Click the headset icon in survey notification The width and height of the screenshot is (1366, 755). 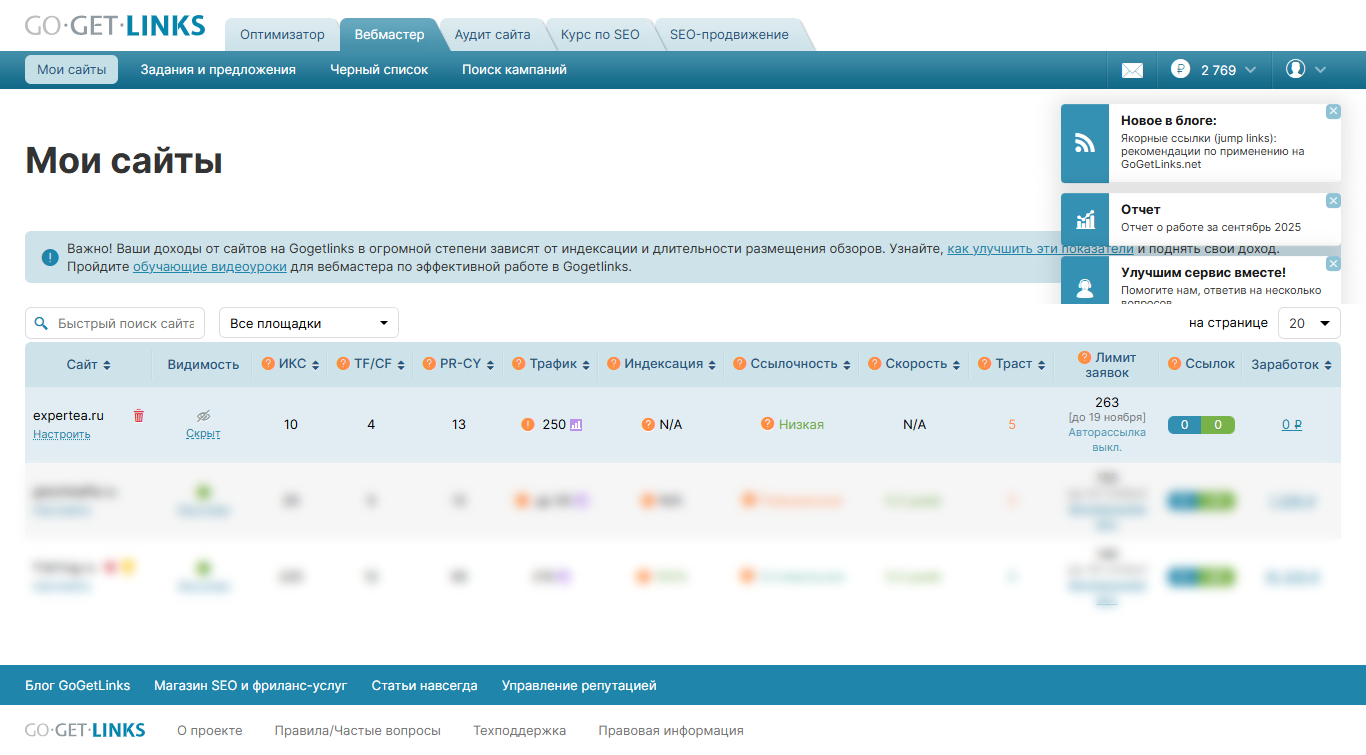(x=1085, y=288)
